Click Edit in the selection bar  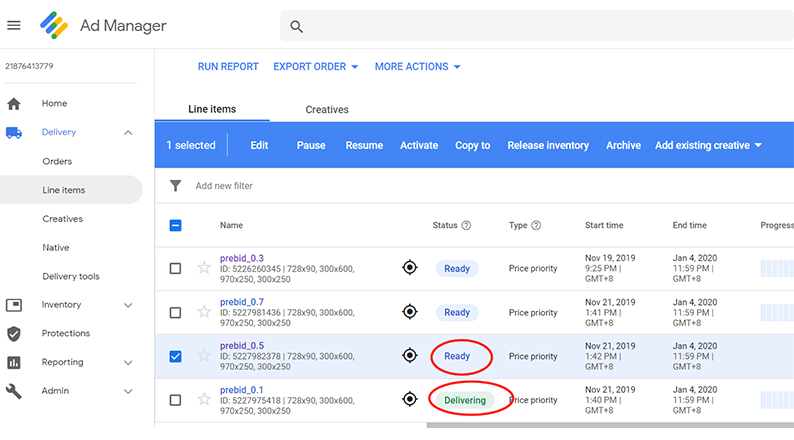point(259,145)
